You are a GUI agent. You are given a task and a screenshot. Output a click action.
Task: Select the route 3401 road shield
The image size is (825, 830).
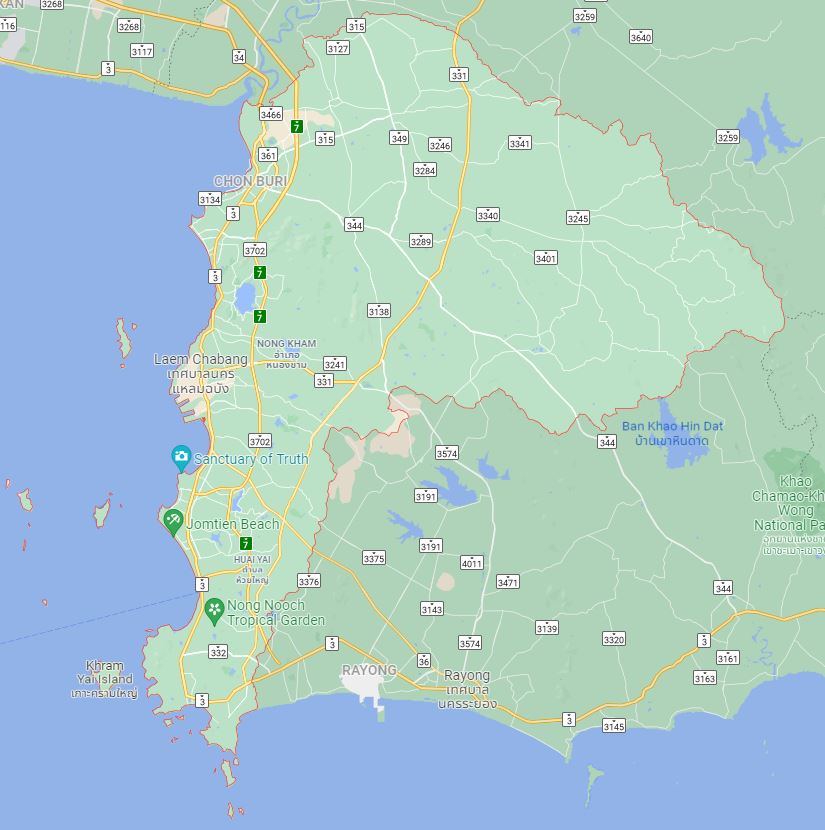(546, 258)
